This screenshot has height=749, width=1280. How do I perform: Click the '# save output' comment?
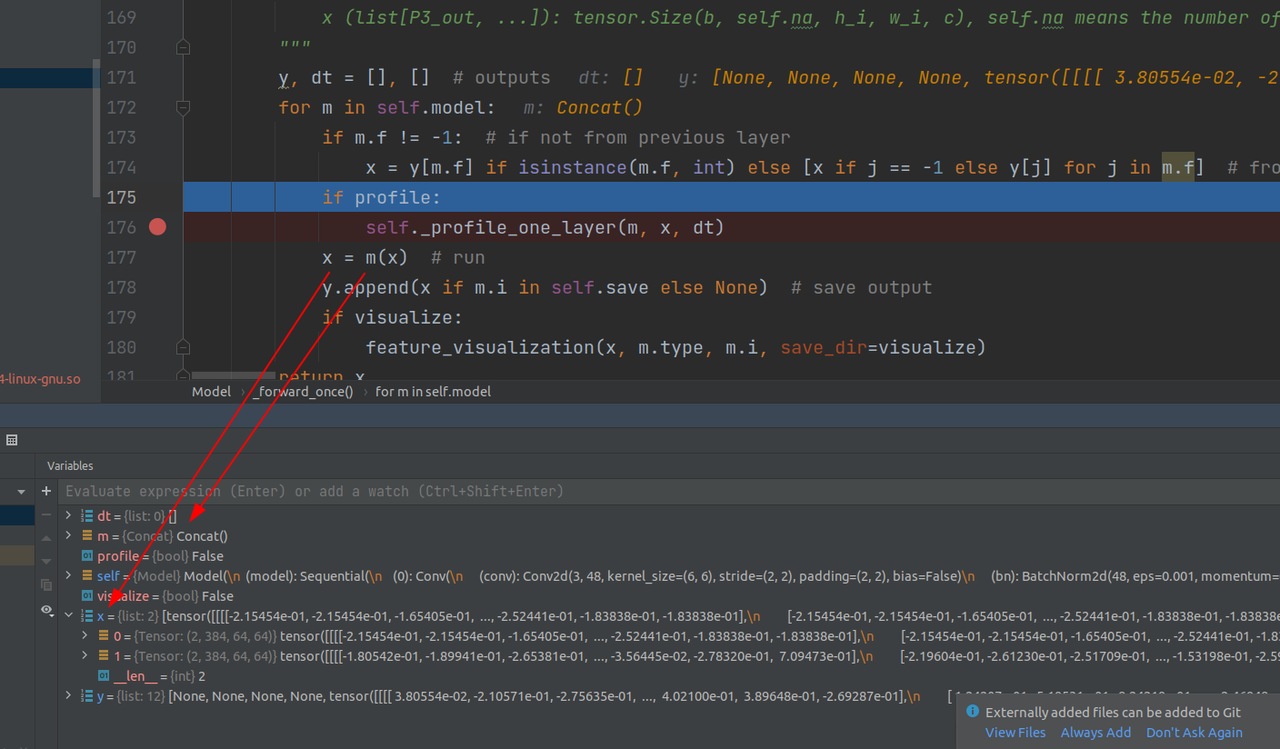click(861, 287)
